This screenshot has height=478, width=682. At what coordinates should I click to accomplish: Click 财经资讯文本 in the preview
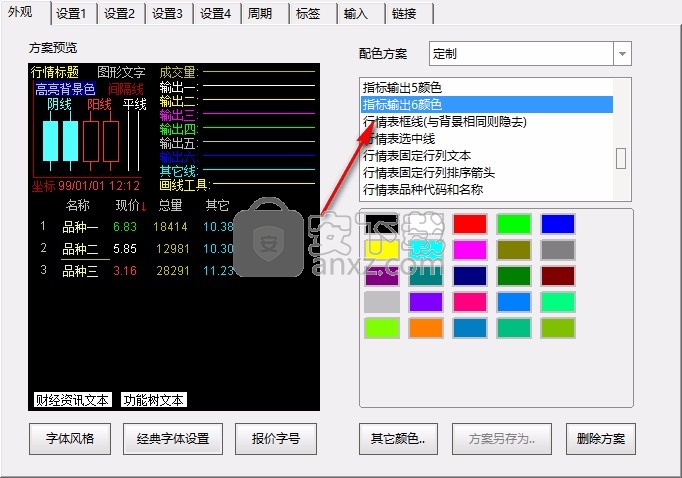point(73,400)
